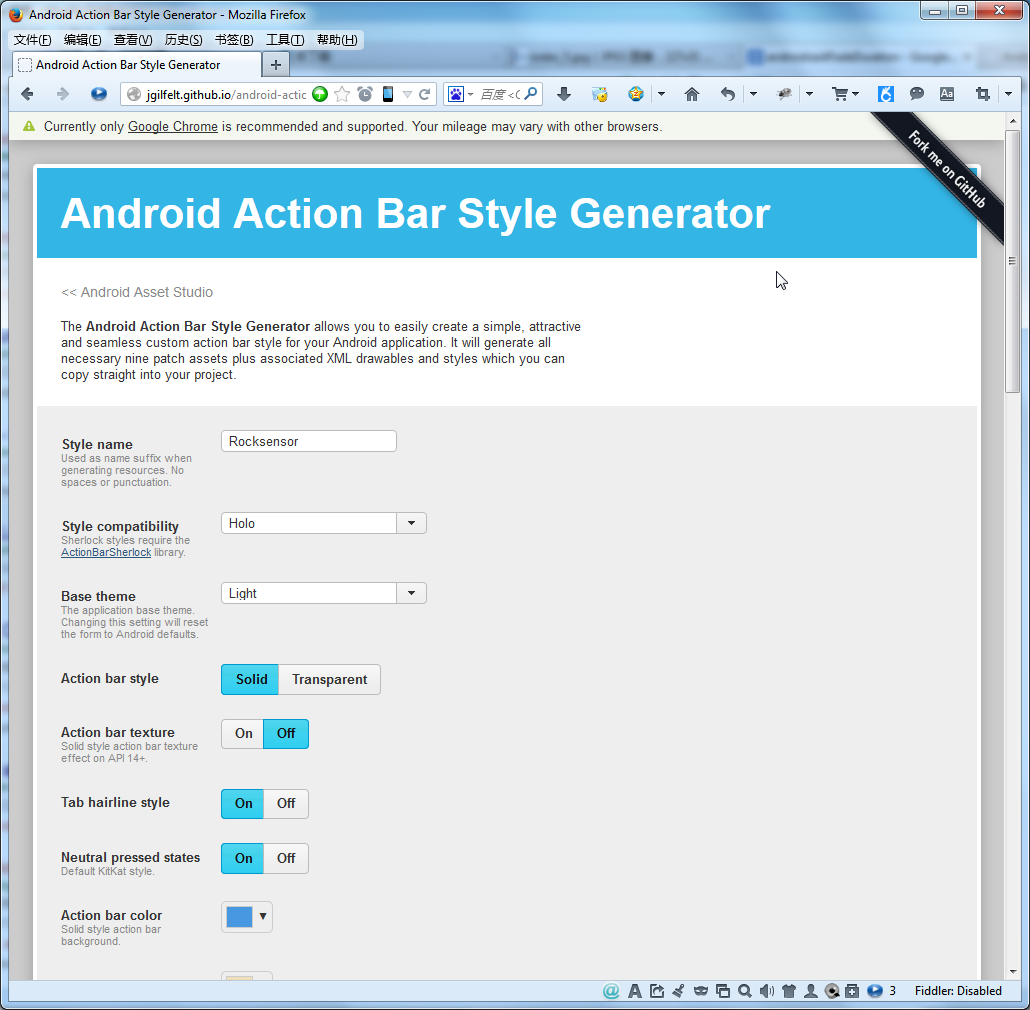
Task: Follow the Google Chrome link
Action: [x=173, y=127]
